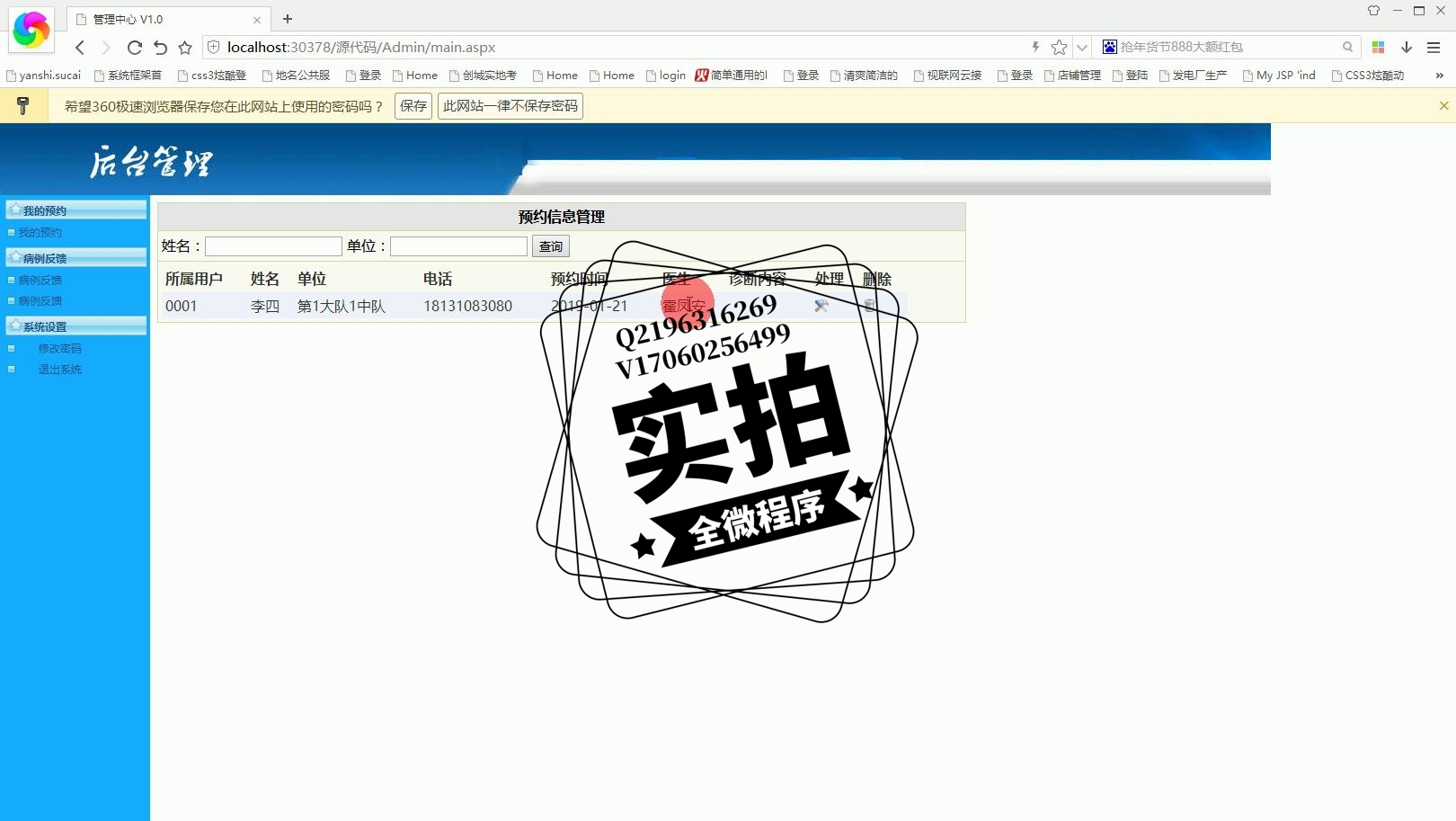Click 此网站一律不保存密码 button
Image resolution: width=1456 pixels, height=821 pixels.
(x=510, y=106)
